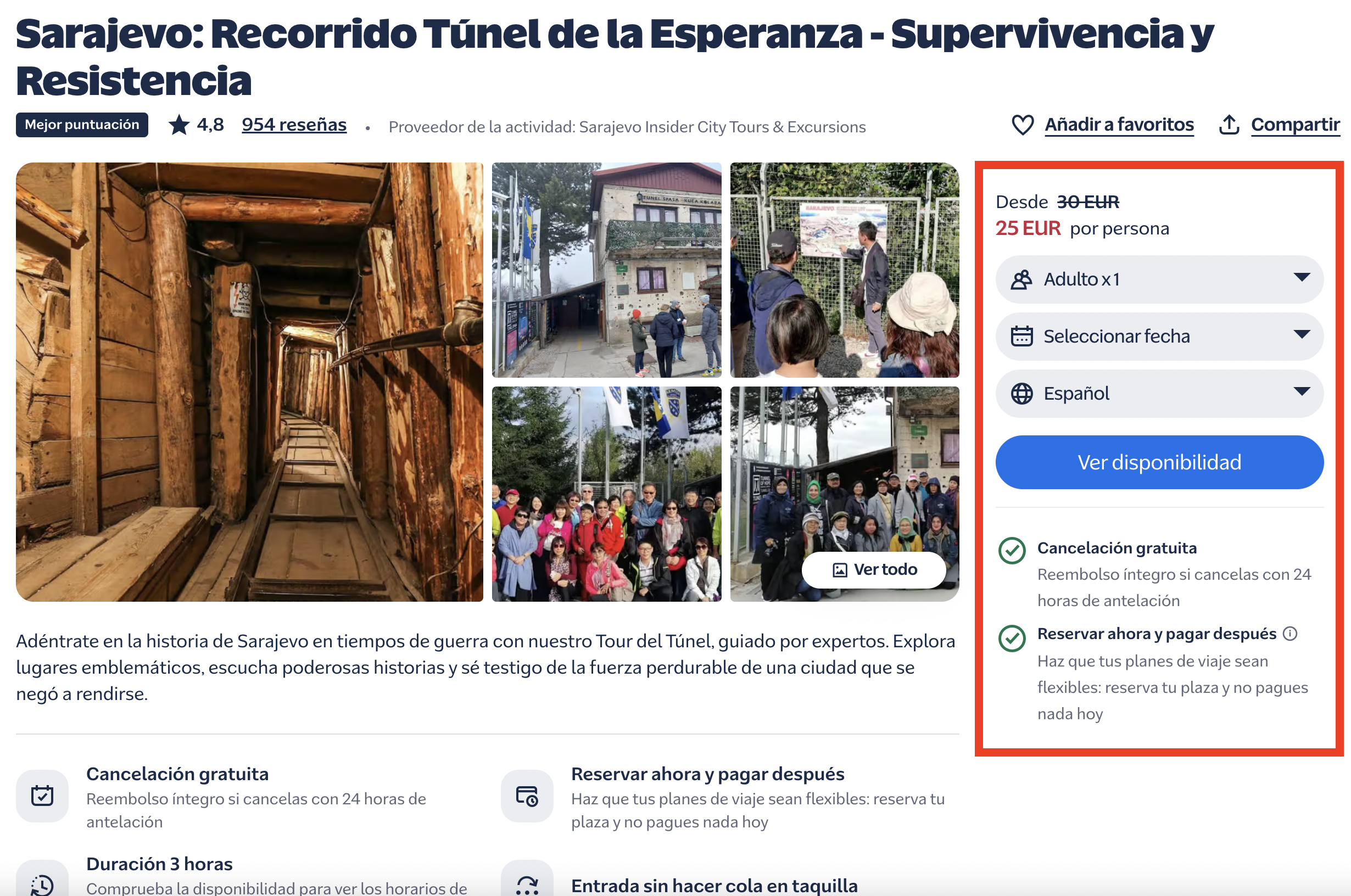This screenshot has height=896, width=1351.
Task: Expand the Seleccionar fecha date dropdown arrow
Action: 1301,334
